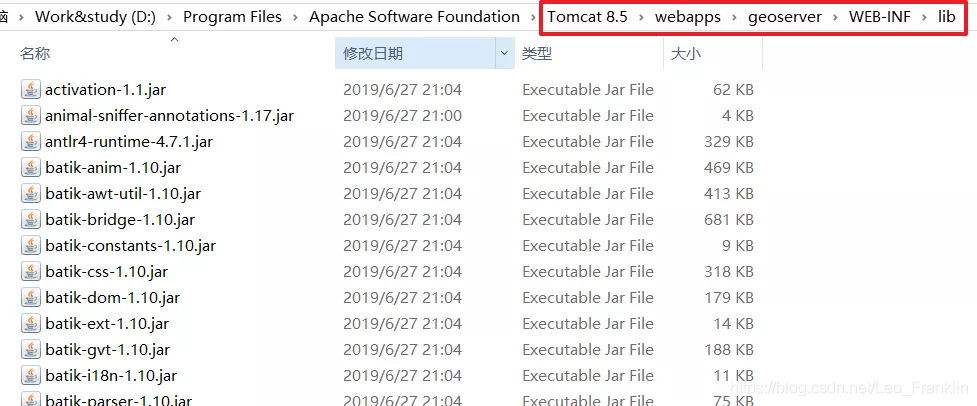Click the animal-sniffer-annotations-1.17.jar file icon
977x406 pixels.
coord(31,116)
